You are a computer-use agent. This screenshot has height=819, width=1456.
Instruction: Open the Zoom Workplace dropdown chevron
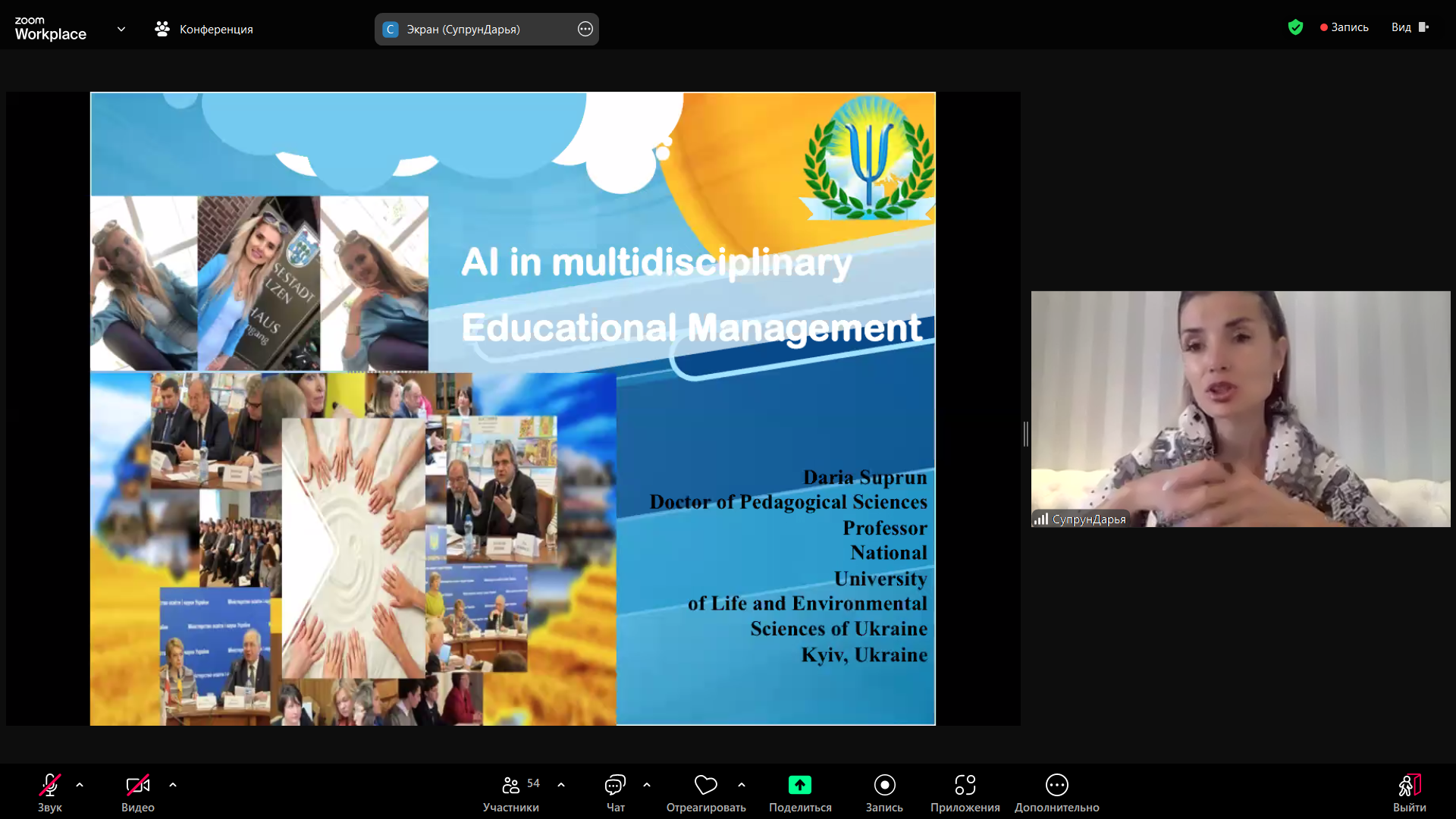point(121,29)
